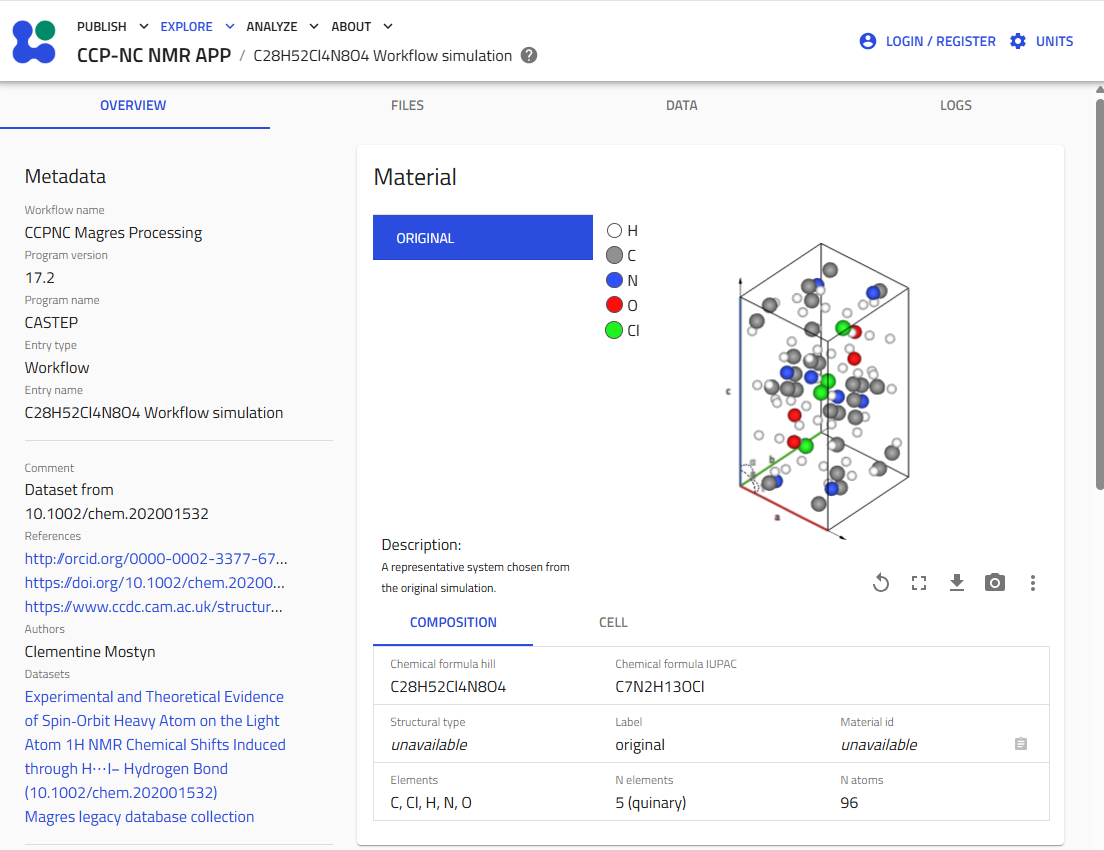The width and height of the screenshot is (1104, 850).
Task: Click the nitrogen N legend swatch
Action: tap(615, 280)
